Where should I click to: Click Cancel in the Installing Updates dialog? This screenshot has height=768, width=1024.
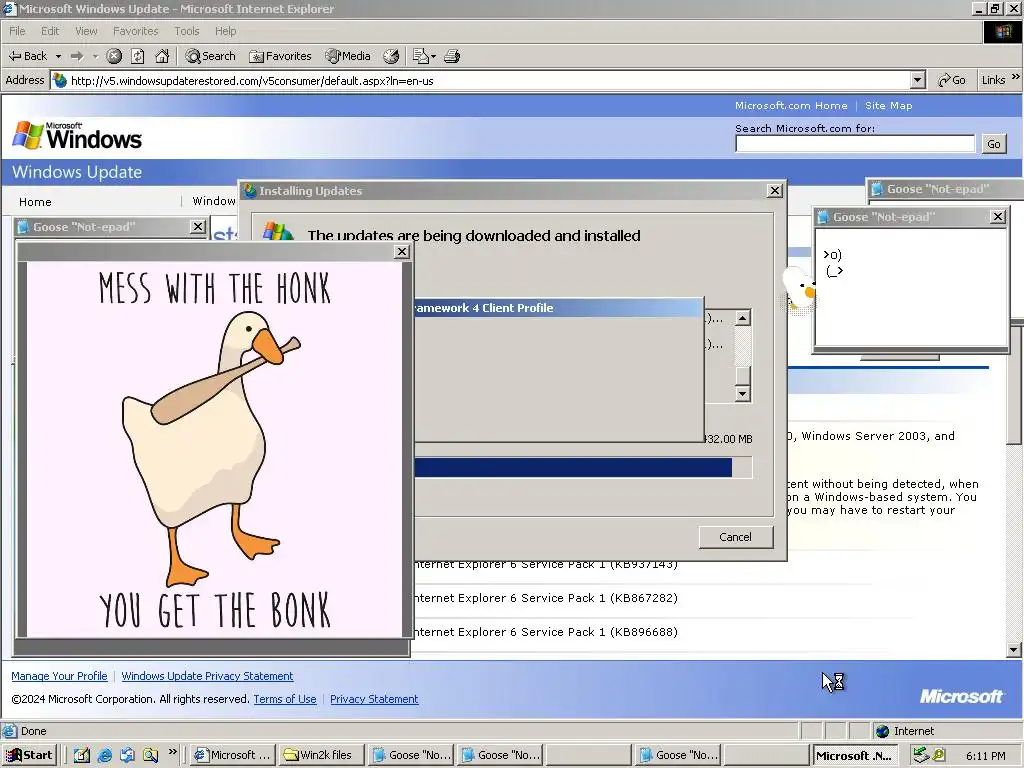pyautogui.click(x=735, y=537)
